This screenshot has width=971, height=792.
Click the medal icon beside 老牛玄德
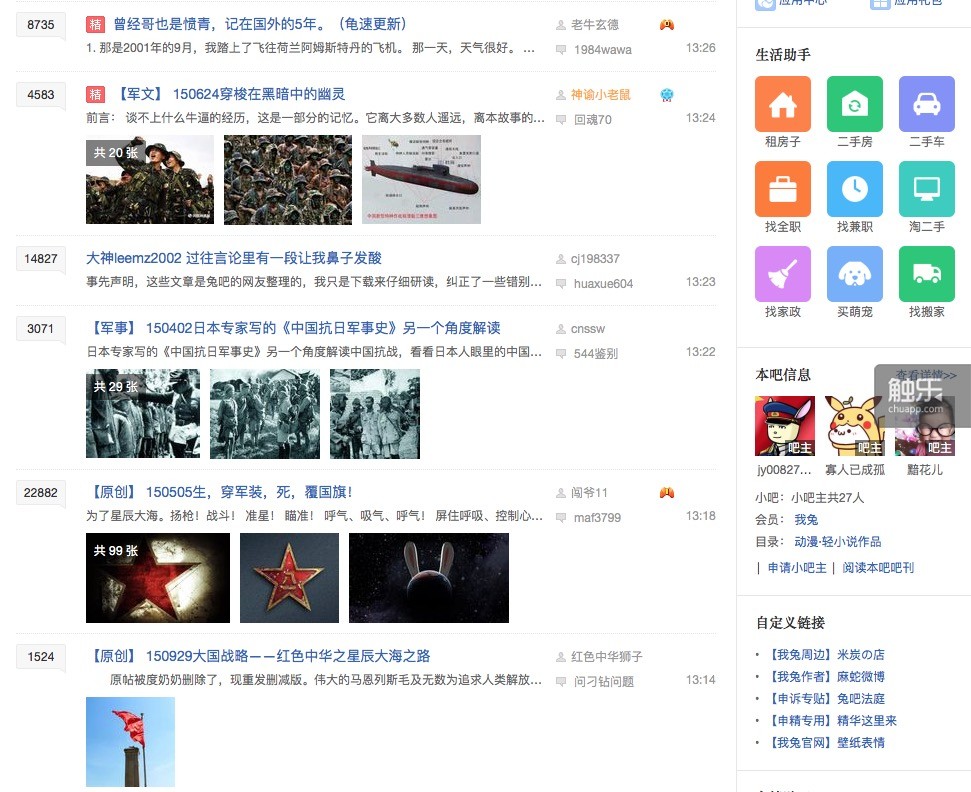tap(667, 25)
